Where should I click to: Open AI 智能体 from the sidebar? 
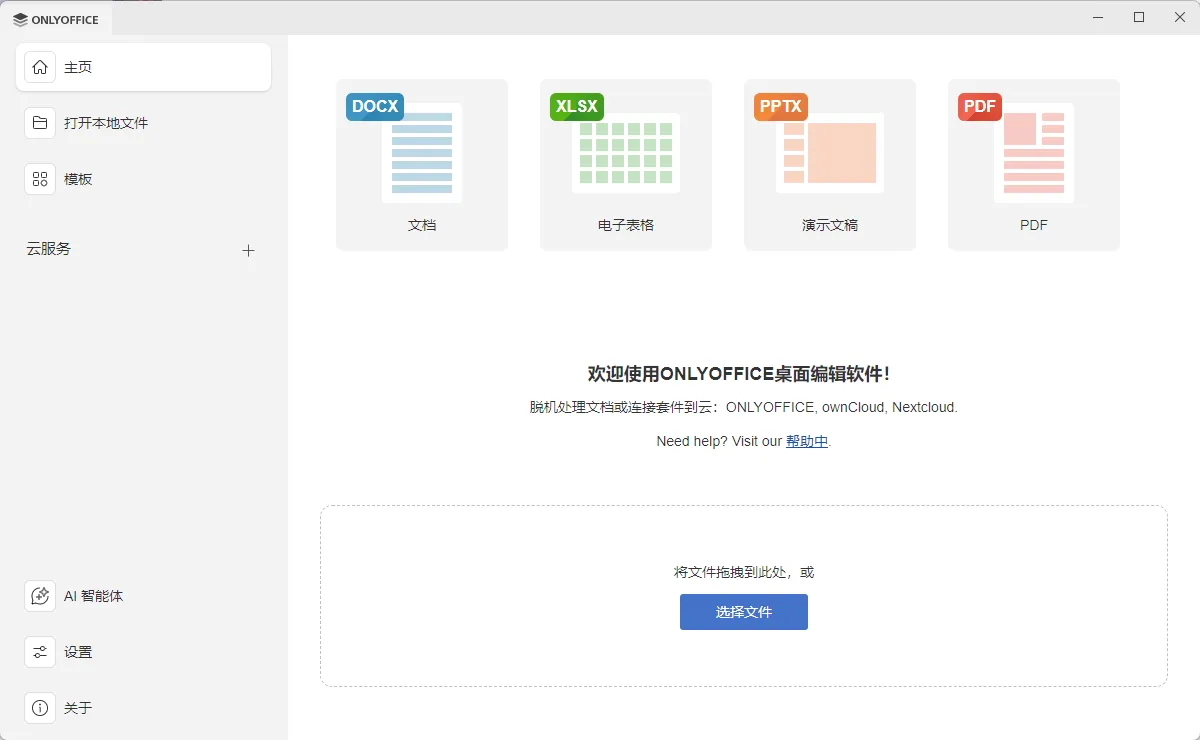tap(143, 596)
